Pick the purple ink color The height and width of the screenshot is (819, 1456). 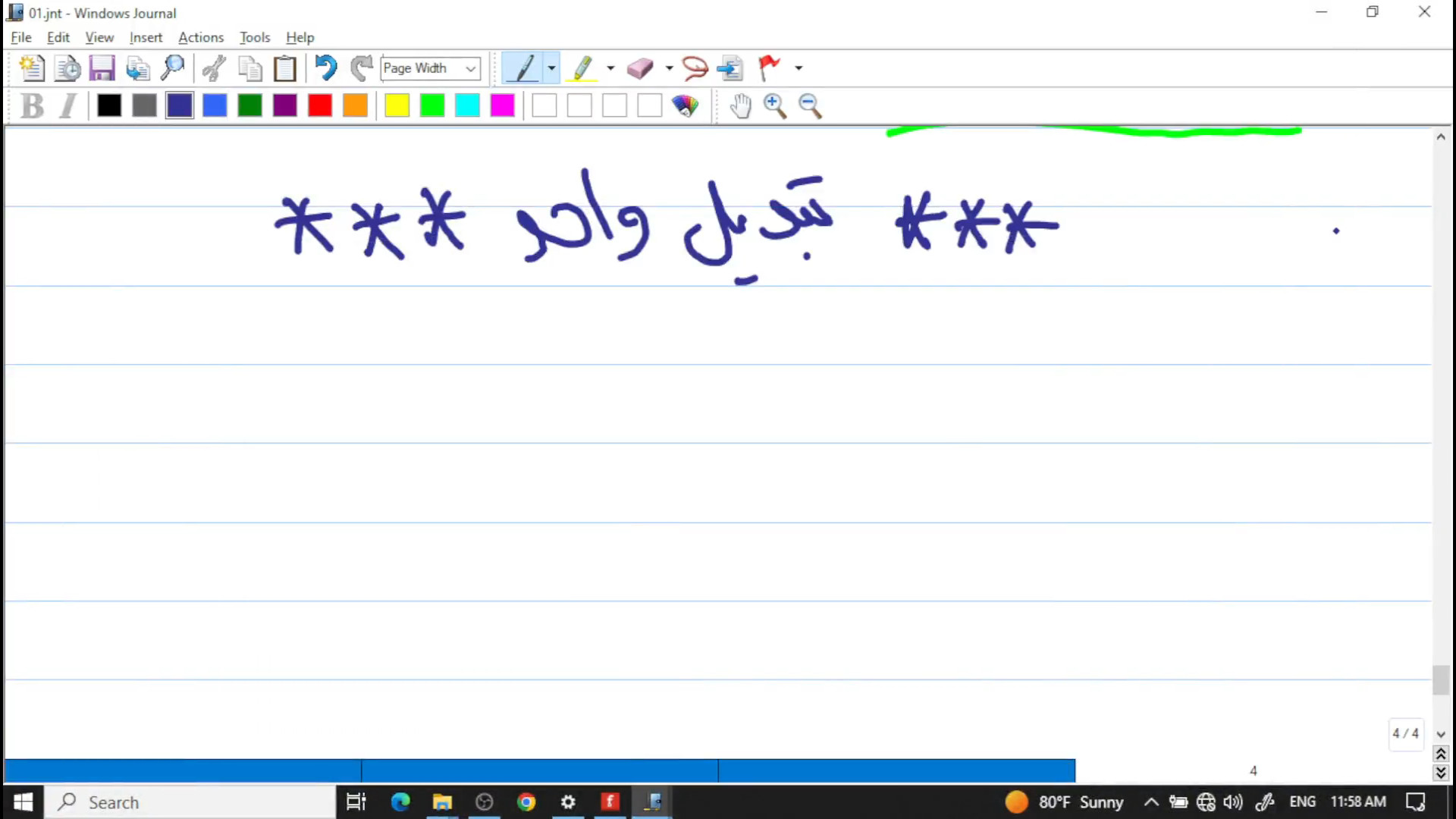[285, 105]
